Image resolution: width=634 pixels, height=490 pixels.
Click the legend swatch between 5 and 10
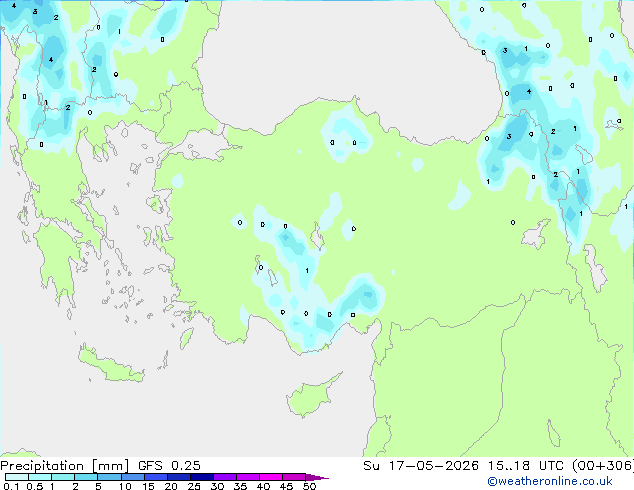tap(109, 477)
